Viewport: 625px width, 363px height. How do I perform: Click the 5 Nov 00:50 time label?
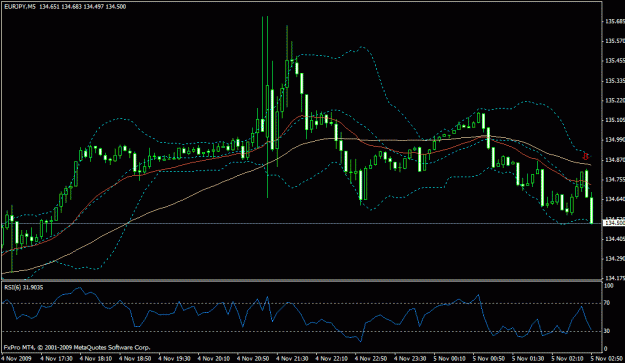(x=489, y=358)
